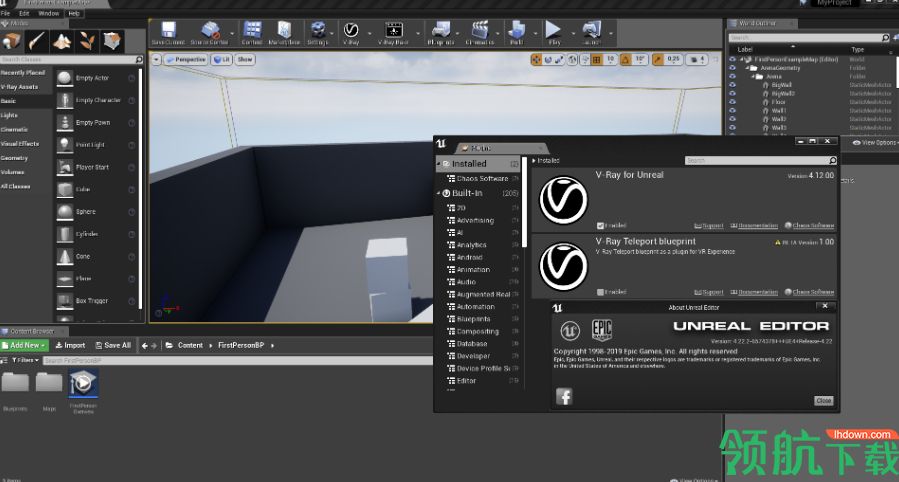Toggle visibility of Wall1 actor

point(732,111)
